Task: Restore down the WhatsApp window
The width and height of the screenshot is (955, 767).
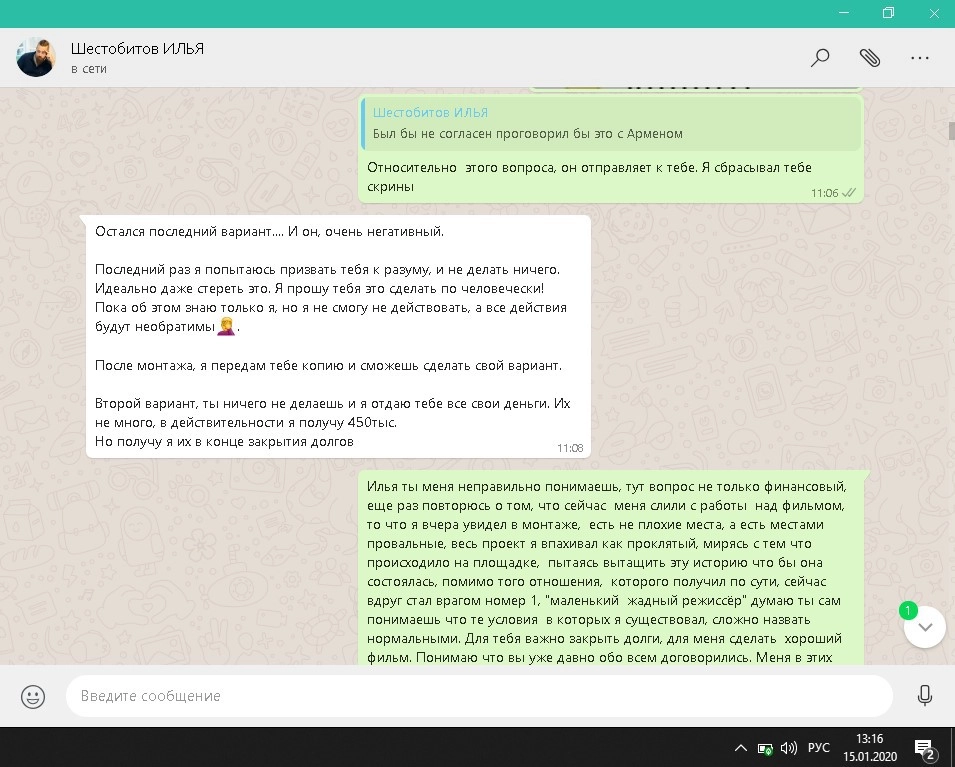Action: tap(888, 13)
